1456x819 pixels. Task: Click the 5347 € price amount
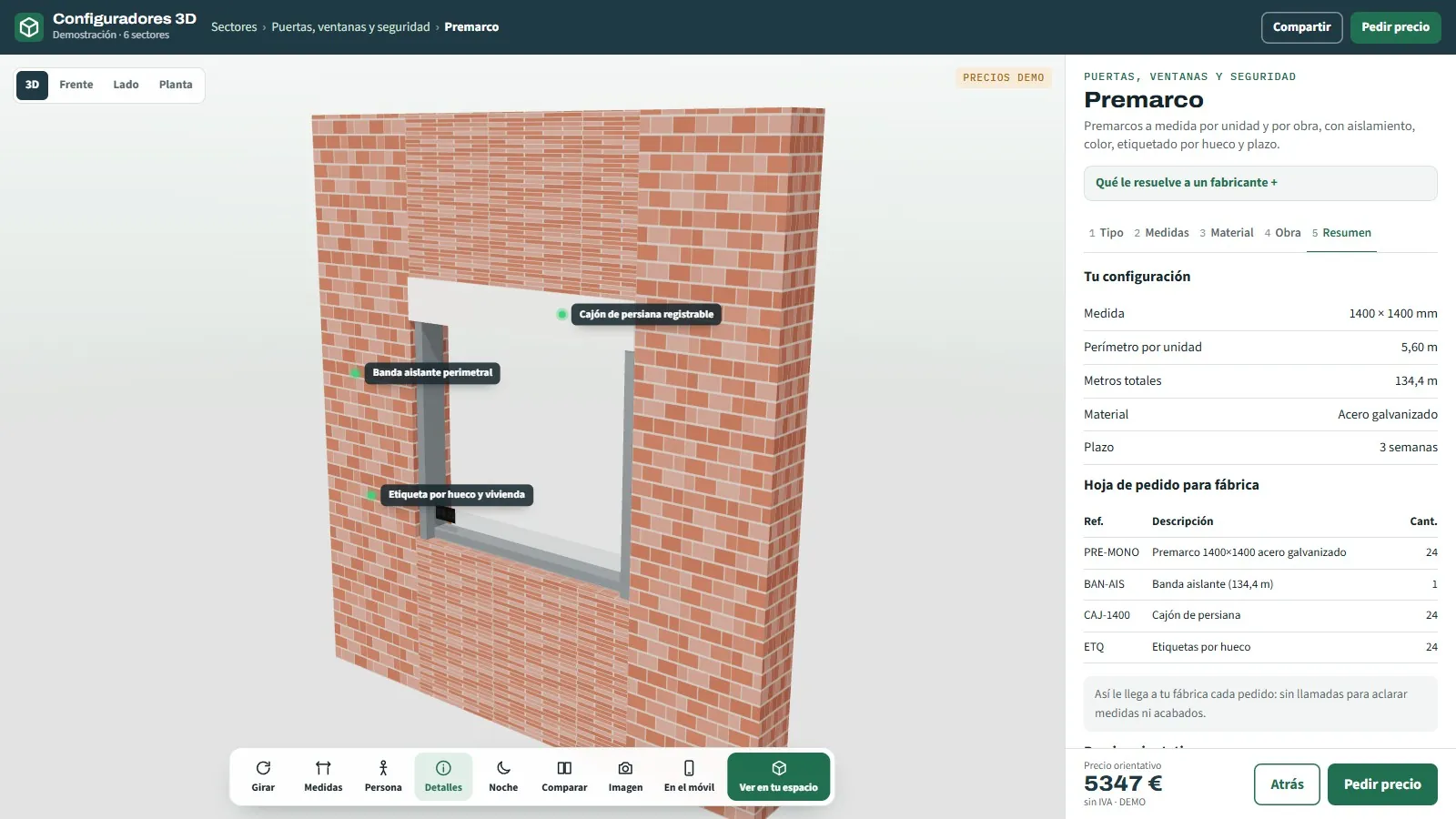tap(1123, 784)
